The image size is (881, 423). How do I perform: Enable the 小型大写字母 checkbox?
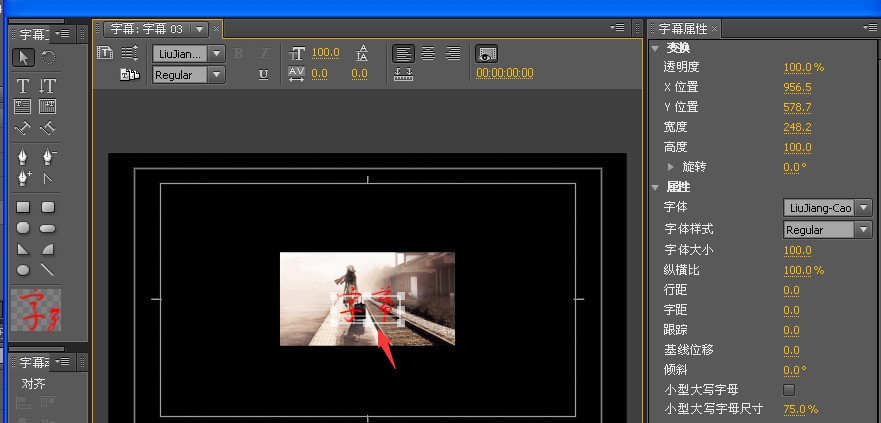788,389
